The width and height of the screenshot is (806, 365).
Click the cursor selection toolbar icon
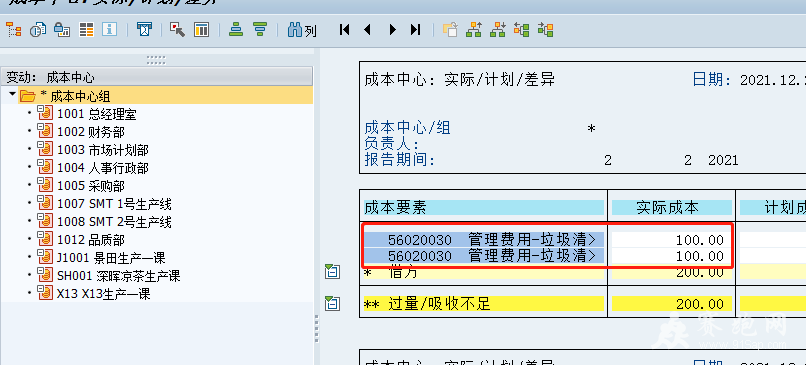(x=177, y=29)
